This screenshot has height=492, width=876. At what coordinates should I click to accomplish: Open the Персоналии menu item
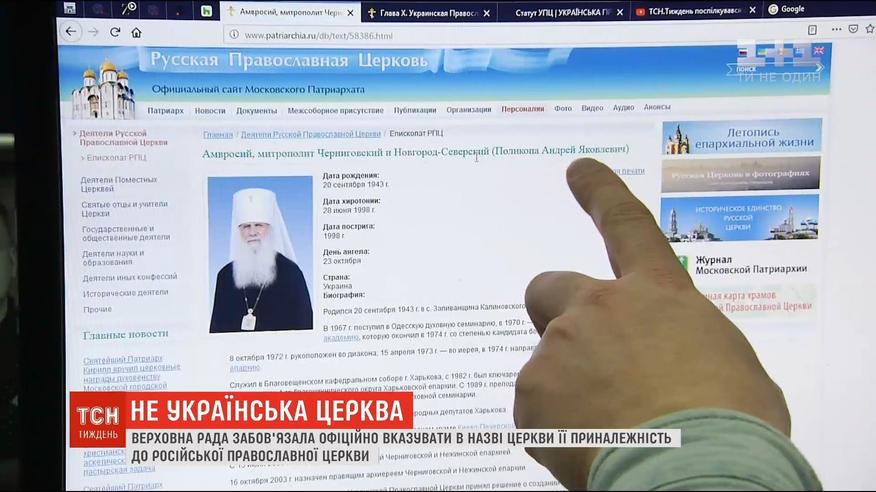click(522, 109)
